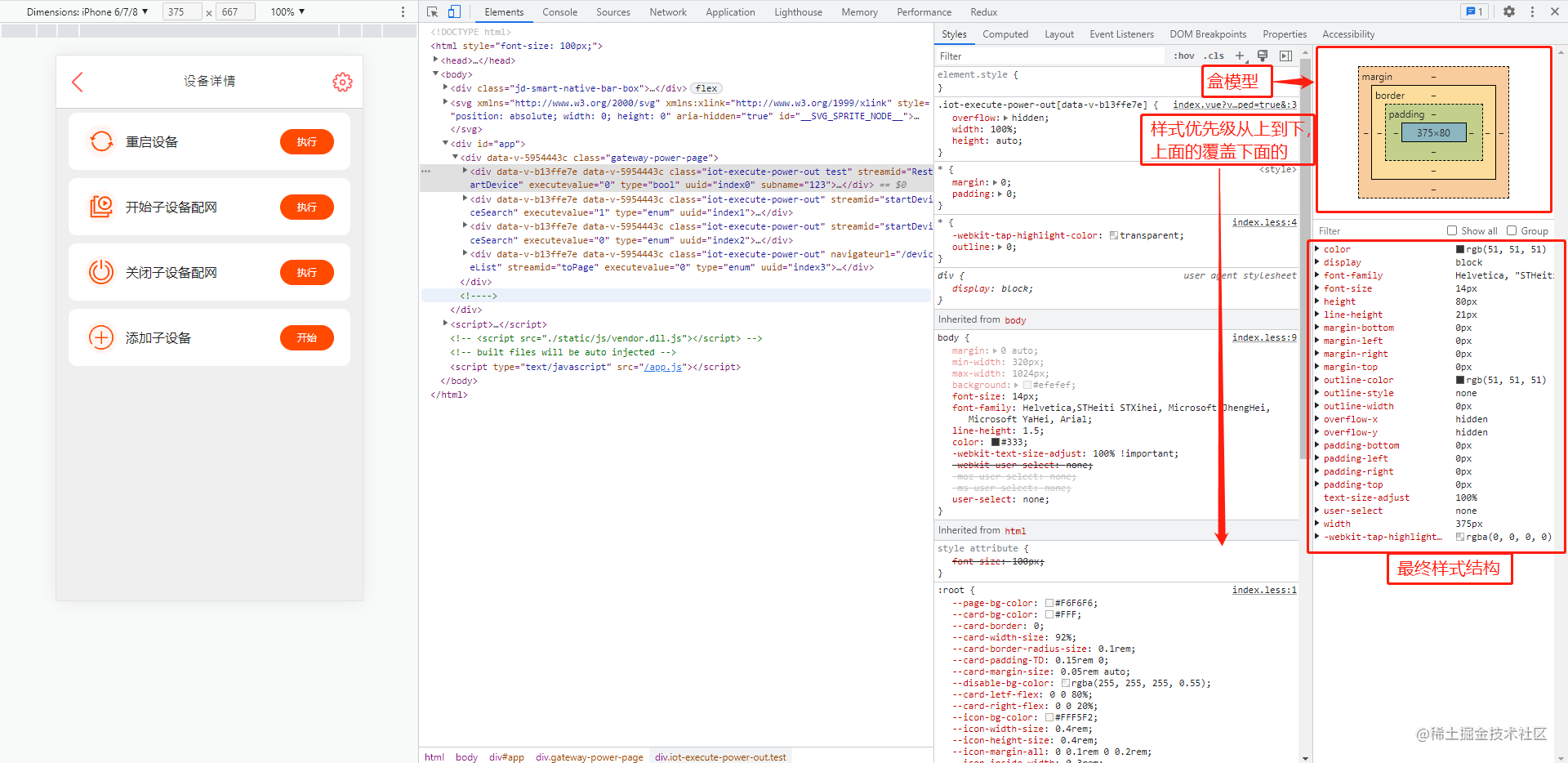Click 开始 button for 添加子设备
This screenshot has height=763, width=1568.
(307, 337)
